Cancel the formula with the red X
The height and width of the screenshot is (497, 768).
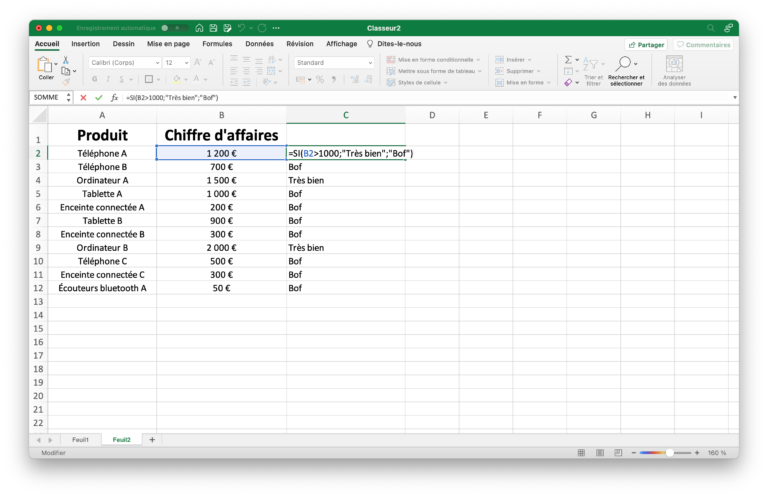click(x=83, y=97)
